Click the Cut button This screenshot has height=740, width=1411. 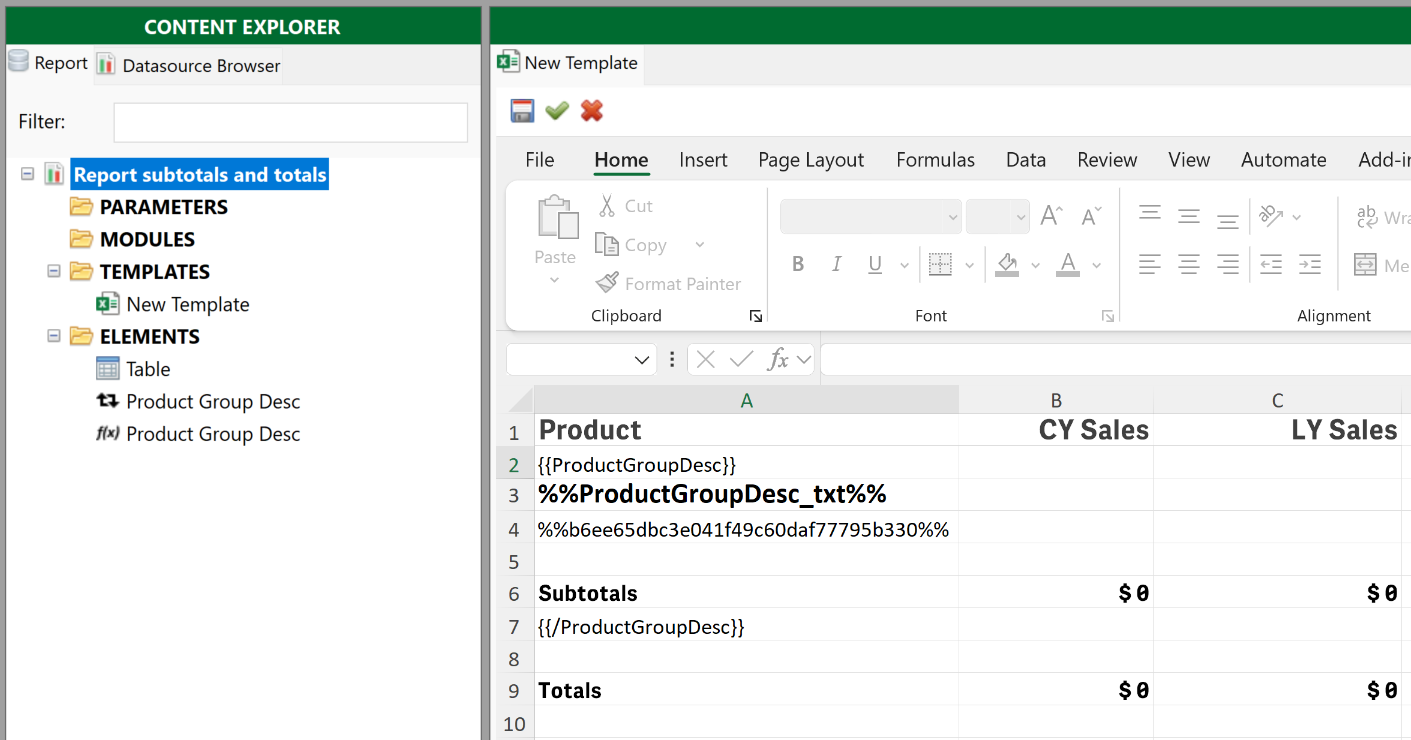pyautogui.click(x=625, y=206)
